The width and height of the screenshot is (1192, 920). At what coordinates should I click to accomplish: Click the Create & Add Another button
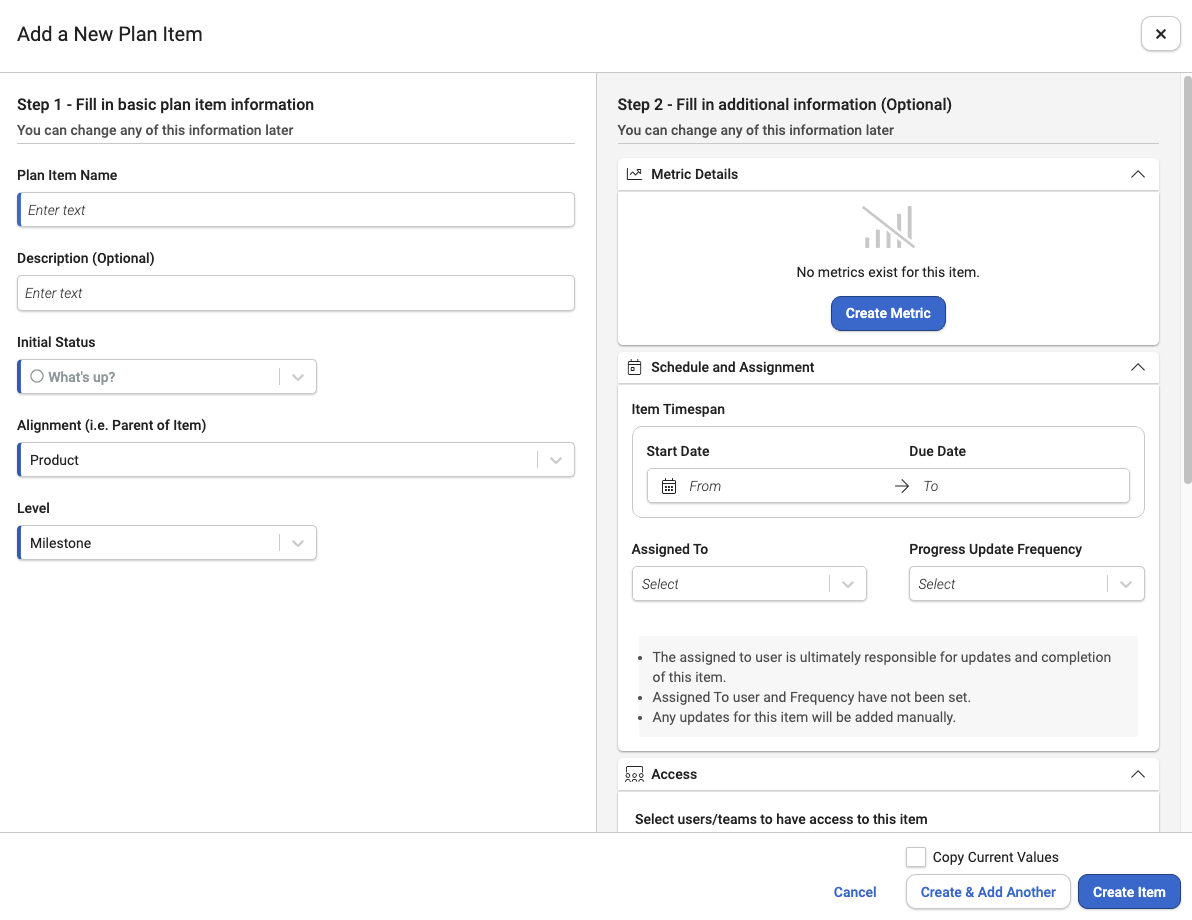point(988,892)
